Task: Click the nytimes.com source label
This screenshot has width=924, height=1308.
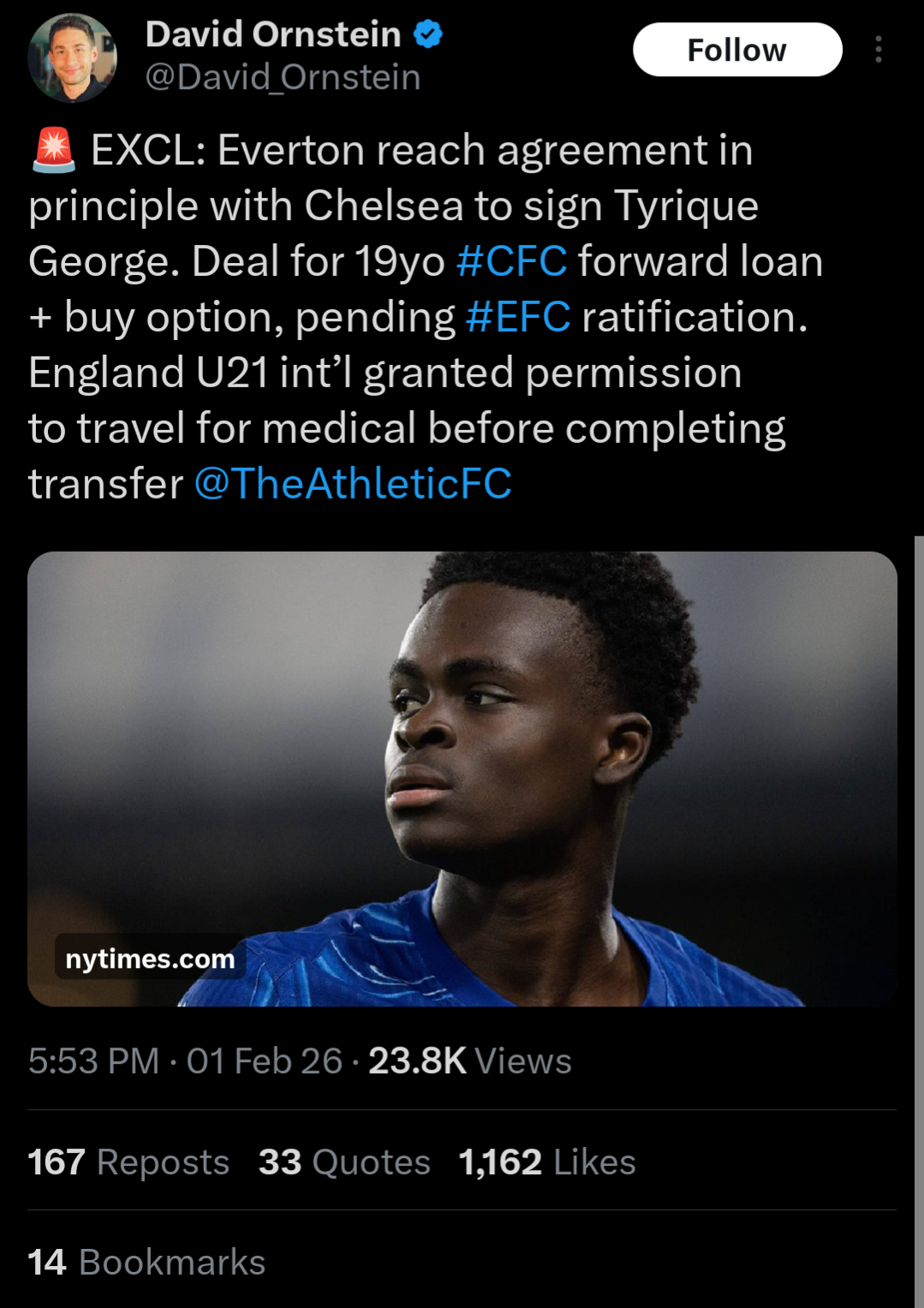Action: click(150, 959)
